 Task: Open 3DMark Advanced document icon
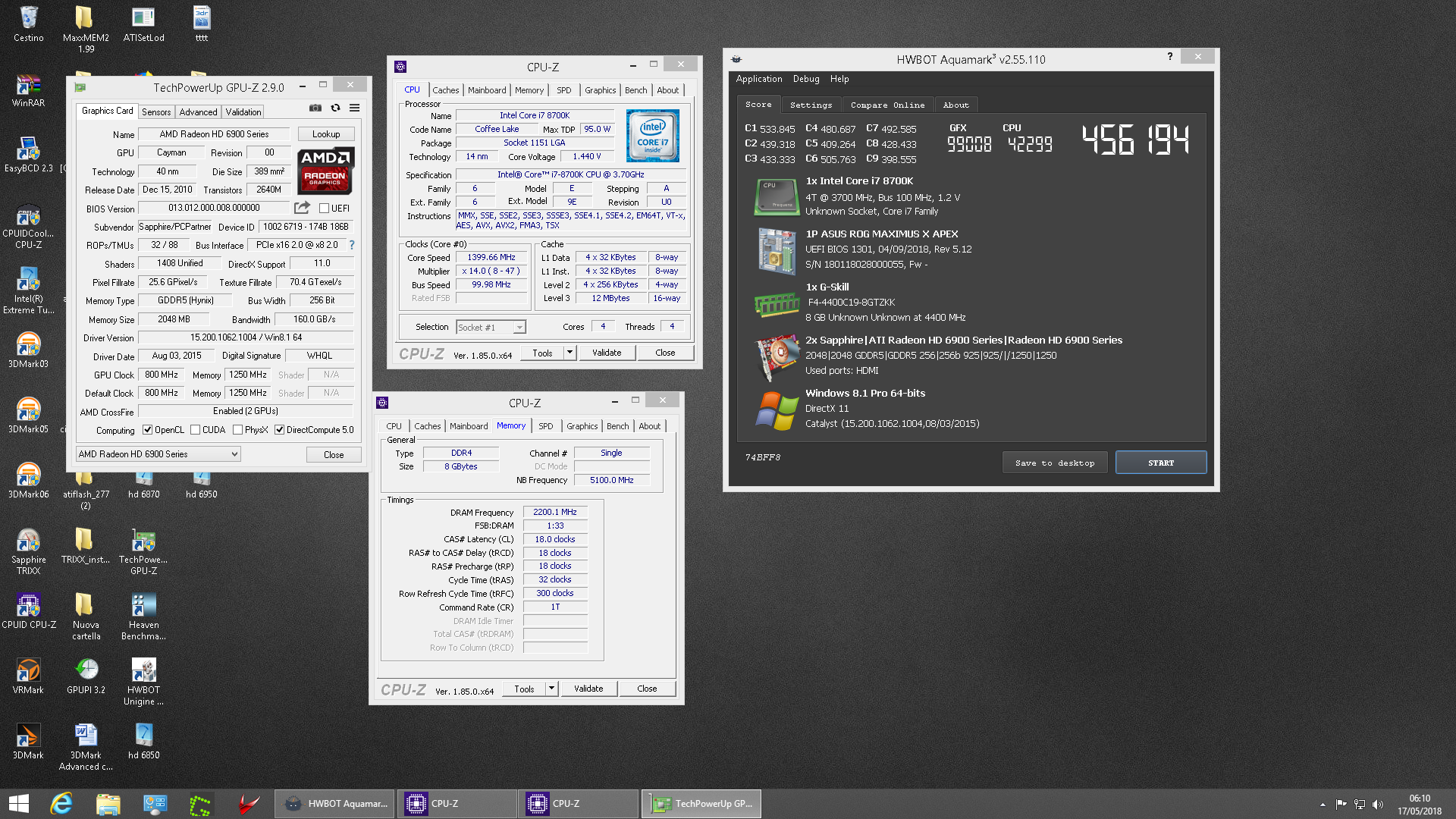[x=86, y=747]
